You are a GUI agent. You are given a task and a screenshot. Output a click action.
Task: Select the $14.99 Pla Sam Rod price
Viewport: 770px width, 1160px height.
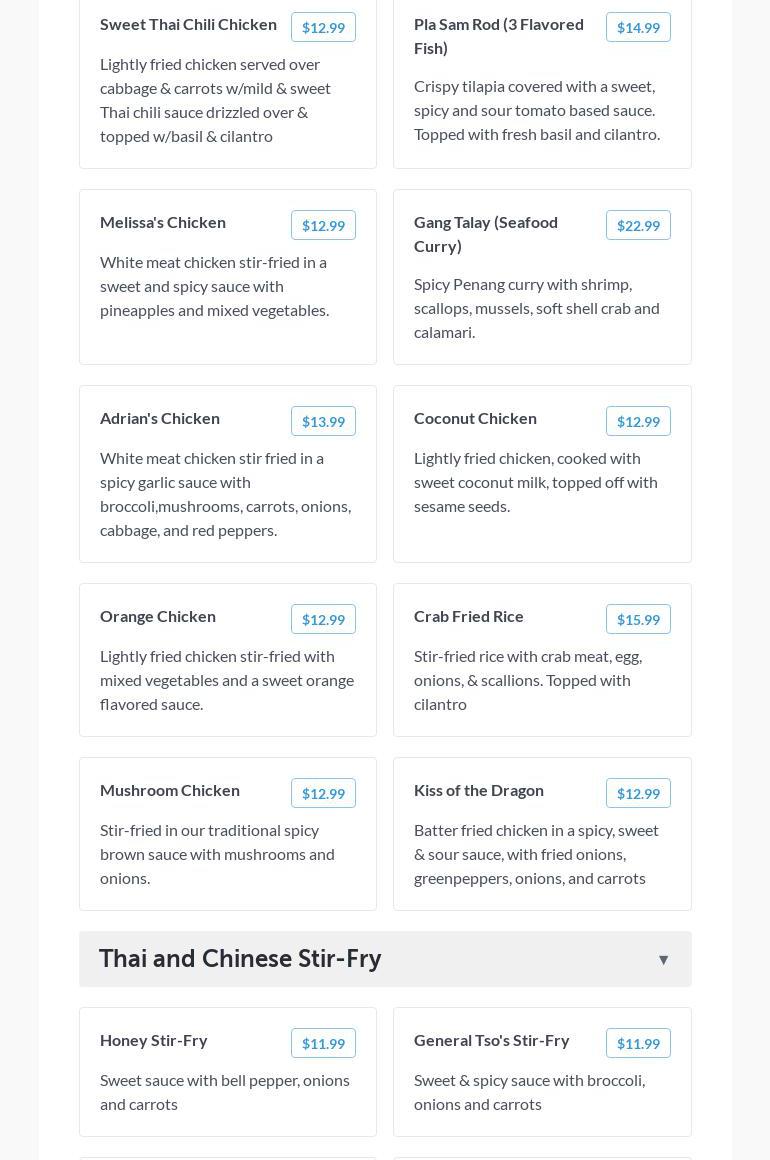pyautogui.click(x=638, y=28)
